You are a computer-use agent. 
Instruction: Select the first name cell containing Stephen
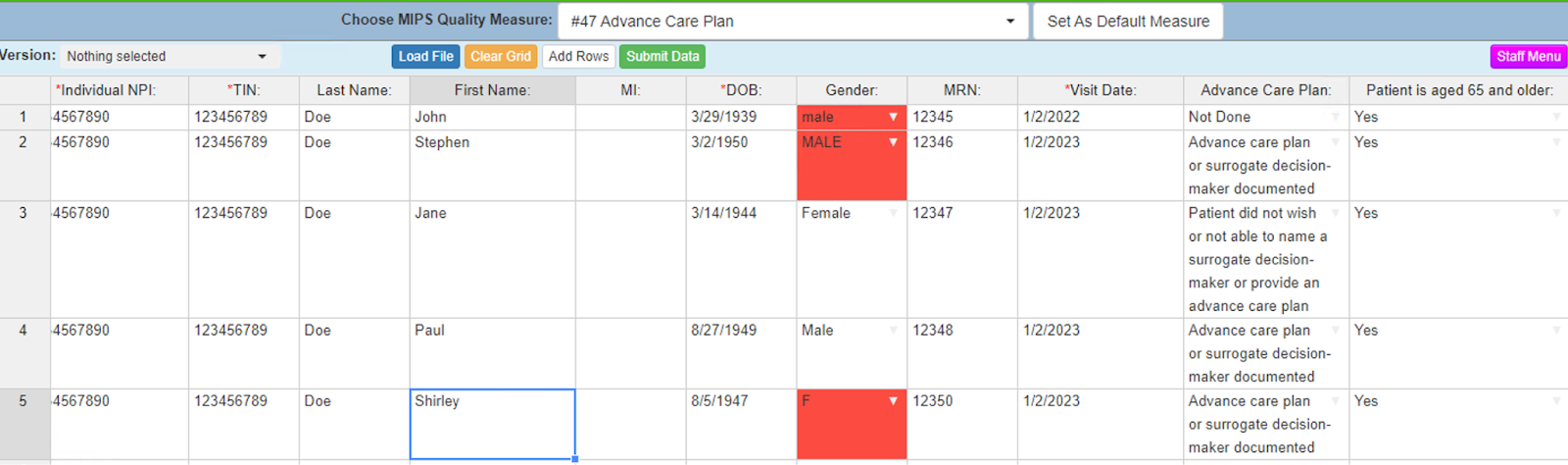(492, 165)
